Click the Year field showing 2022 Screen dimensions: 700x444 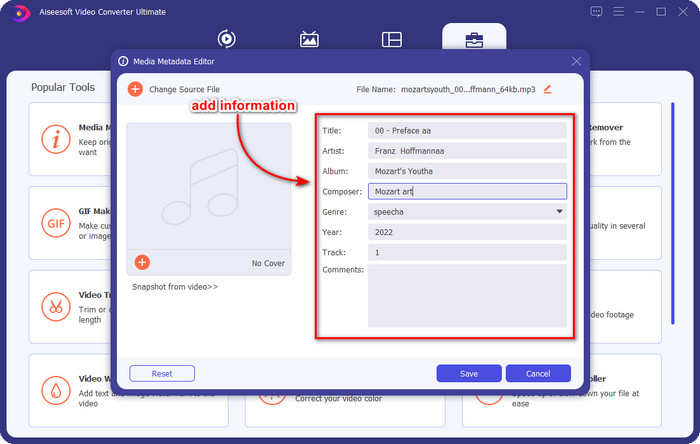(x=467, y=232)
